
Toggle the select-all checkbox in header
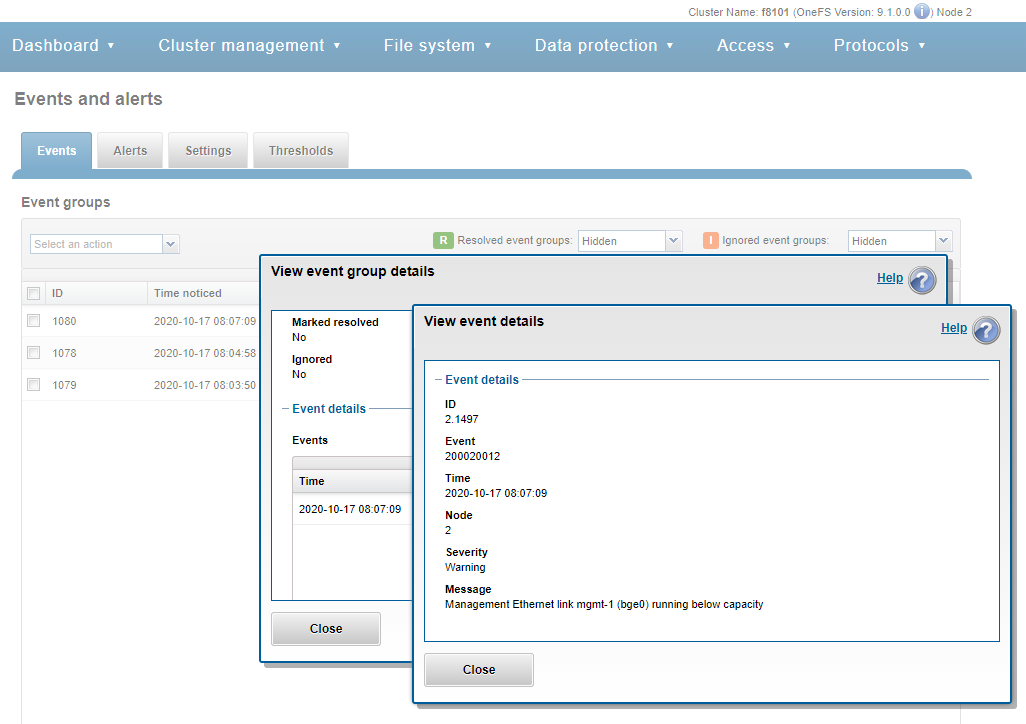tap(33, 293)
